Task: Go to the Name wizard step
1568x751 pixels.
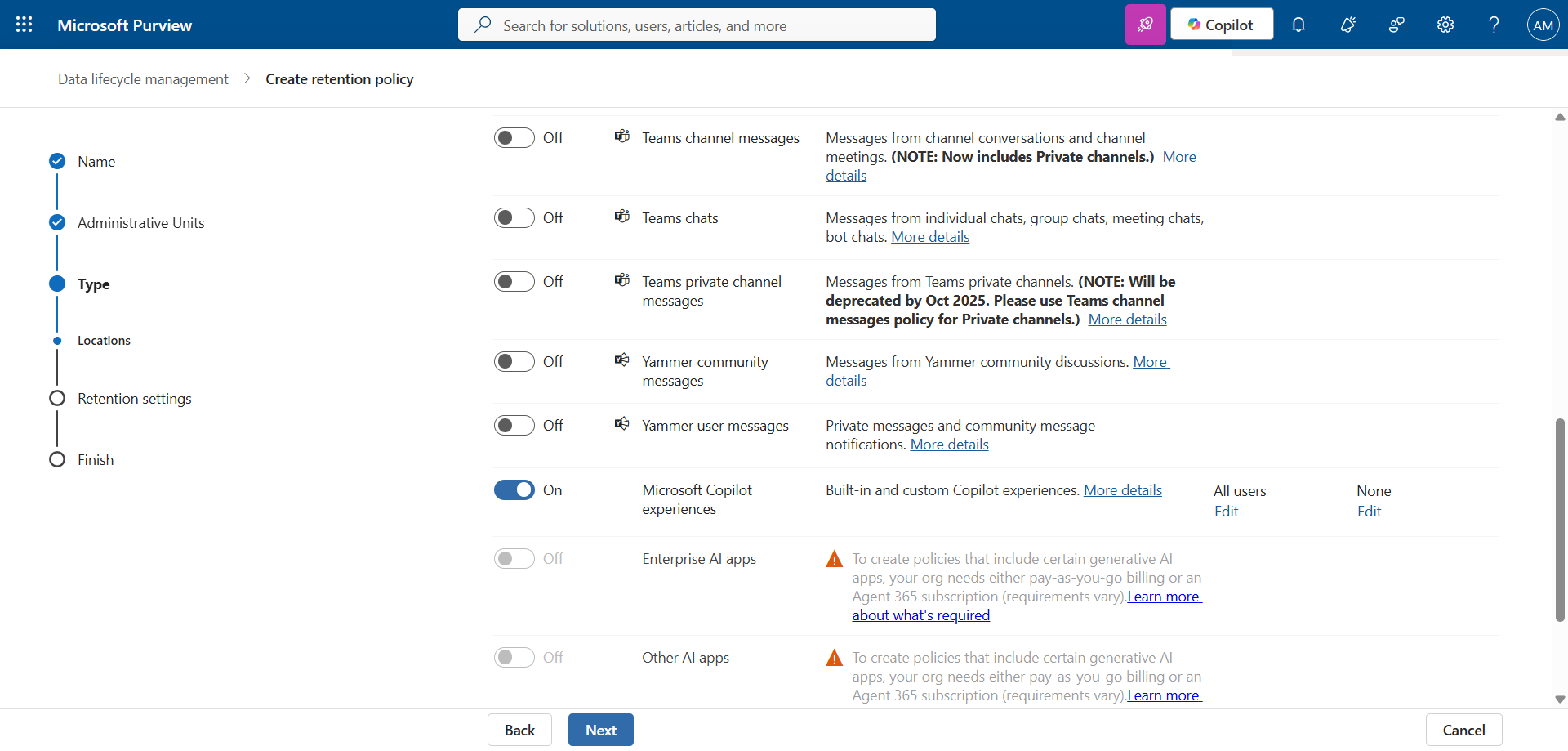Action: coord(96,162)
